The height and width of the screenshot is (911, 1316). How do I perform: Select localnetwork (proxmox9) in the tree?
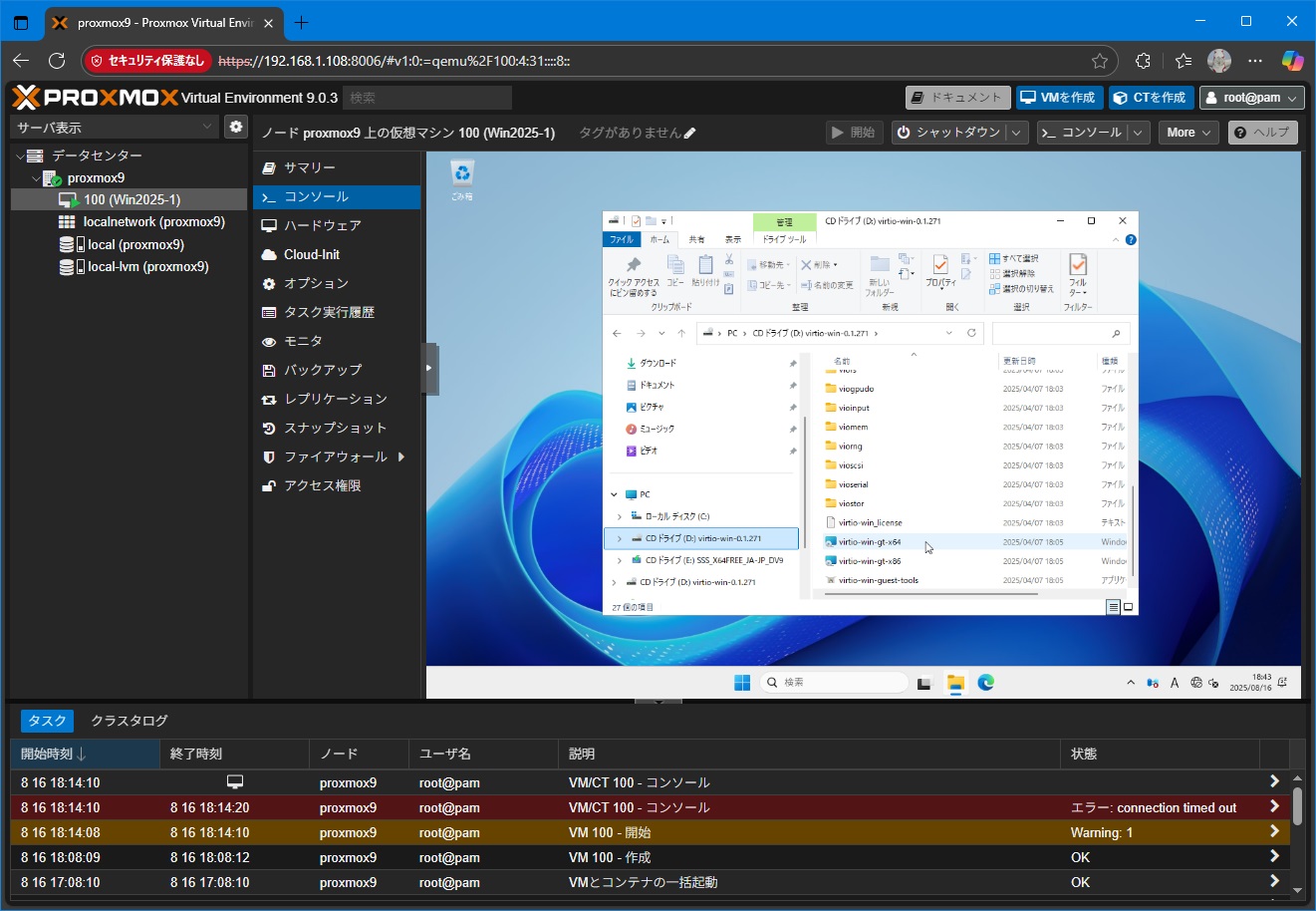[x=129, y=222]
